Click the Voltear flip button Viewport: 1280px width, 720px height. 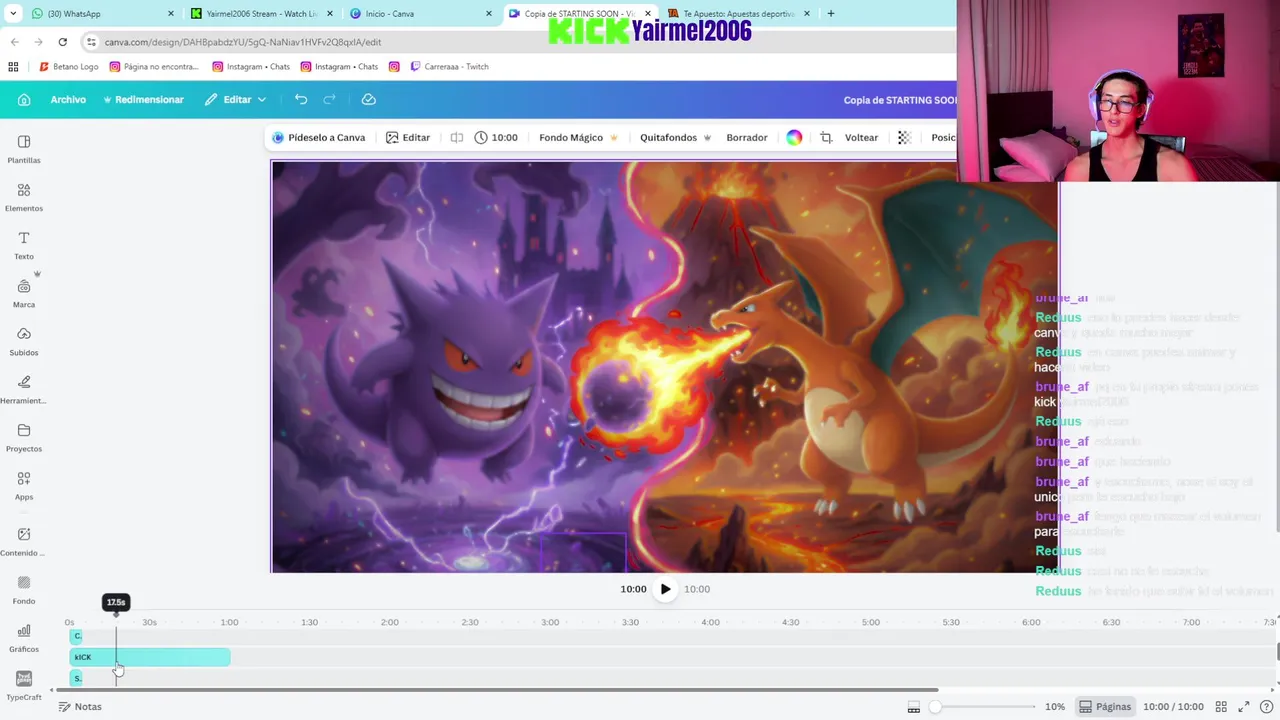861,138
